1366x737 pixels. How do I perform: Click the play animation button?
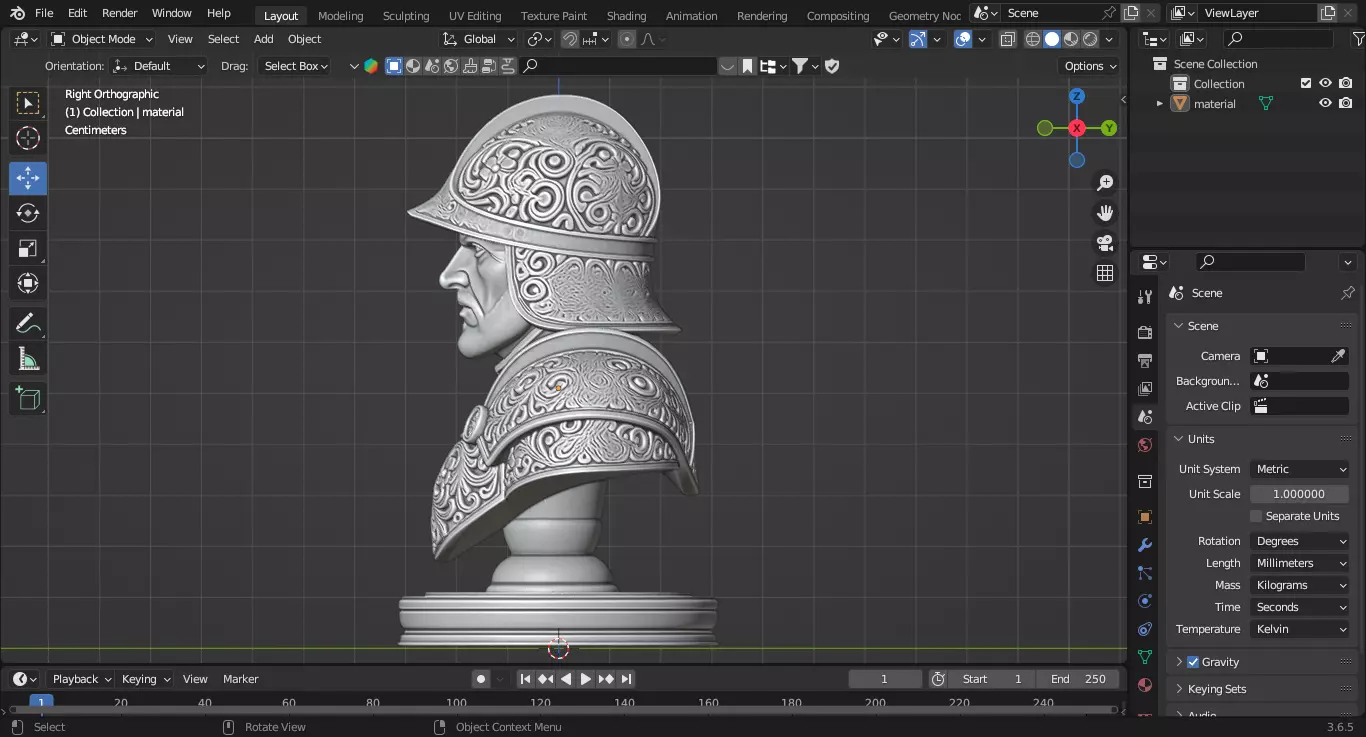coord(586,679)
